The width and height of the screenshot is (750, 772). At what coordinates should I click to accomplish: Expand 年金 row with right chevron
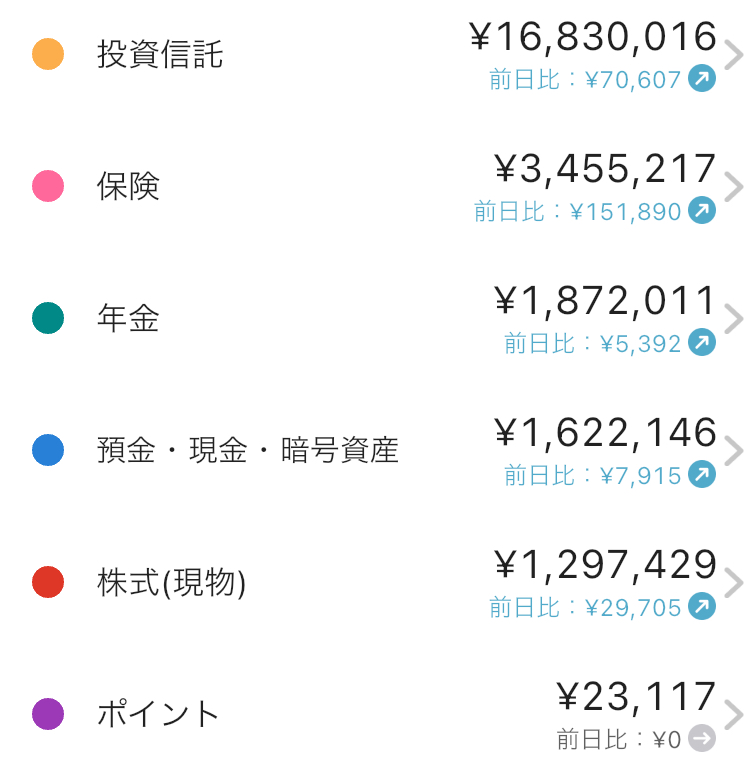coord(734,319)
